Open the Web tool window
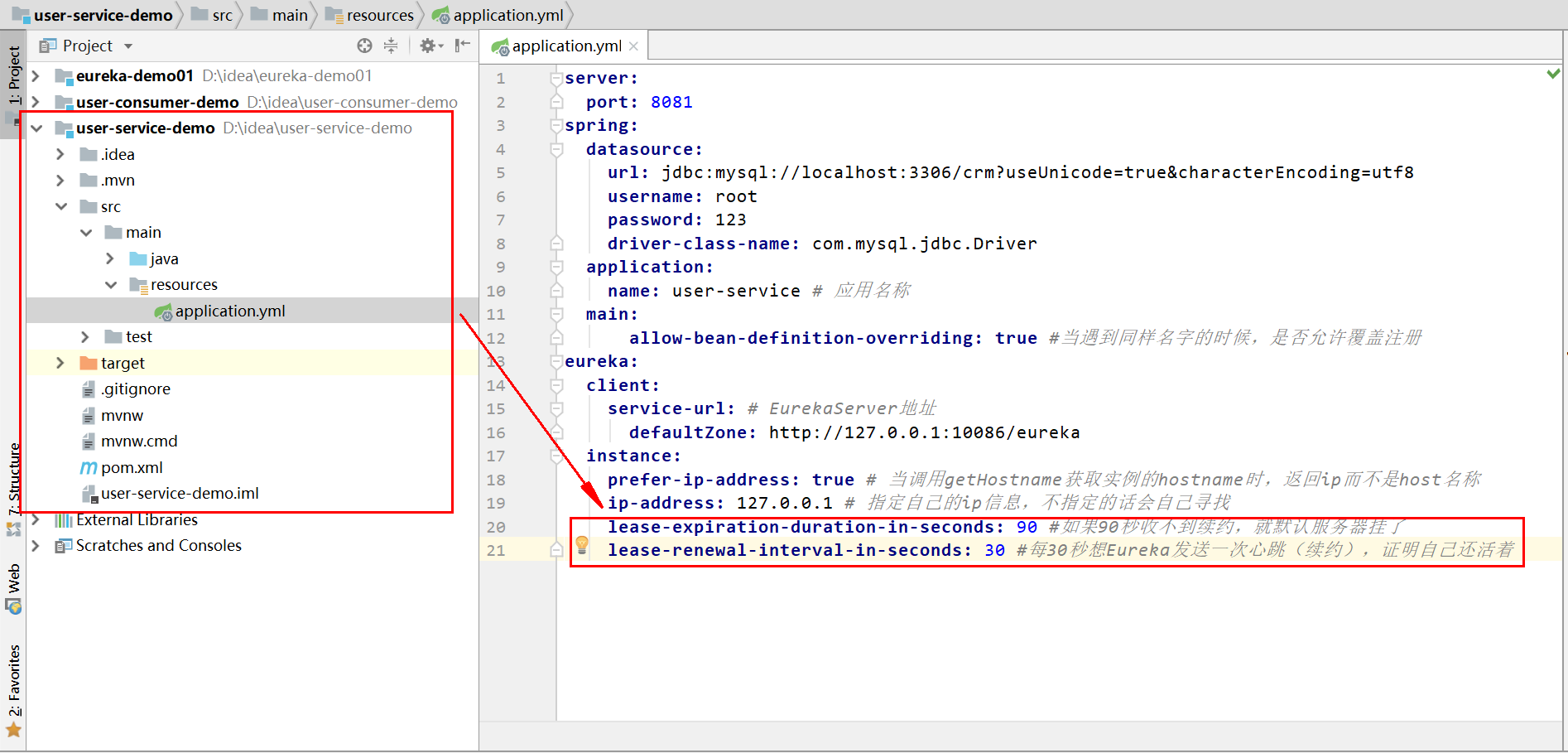The height and width of the screenshot is (753, 1568). [13, 588]
